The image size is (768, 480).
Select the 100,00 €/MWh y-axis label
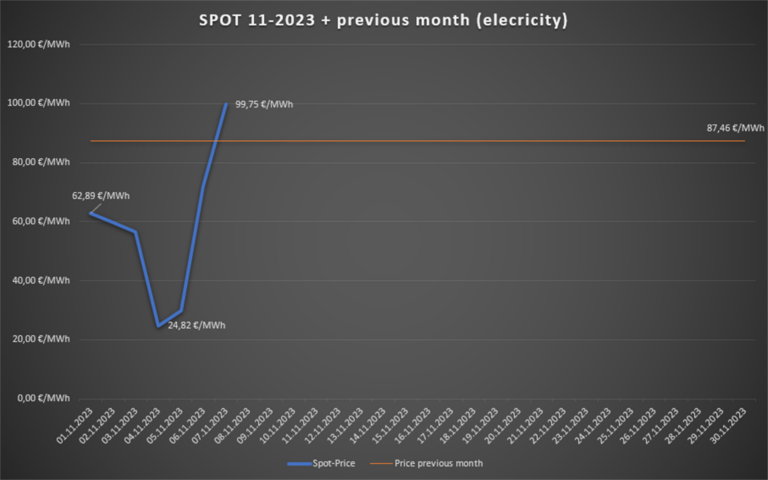tap(38, 103)
